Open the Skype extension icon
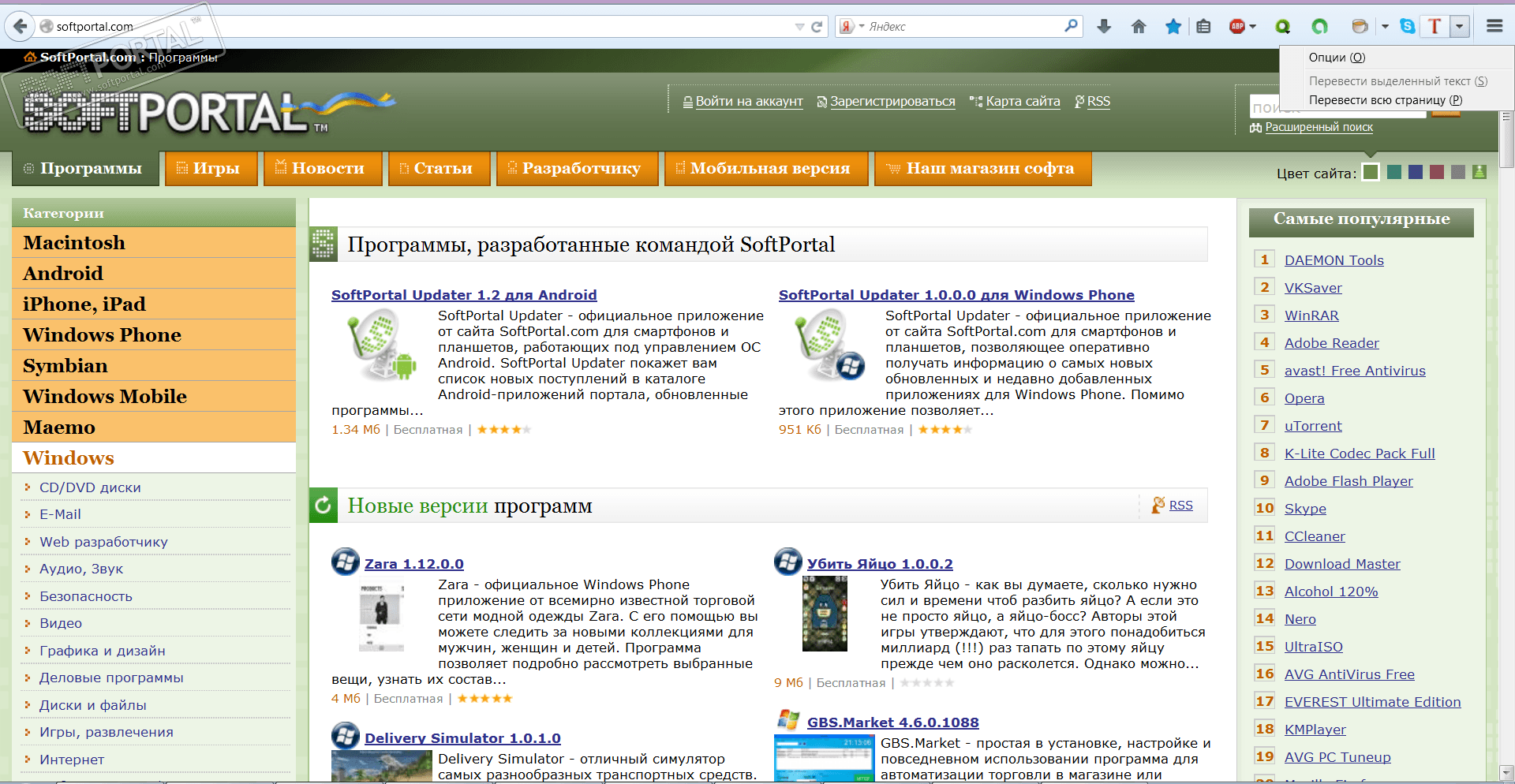 point(1407,26)
